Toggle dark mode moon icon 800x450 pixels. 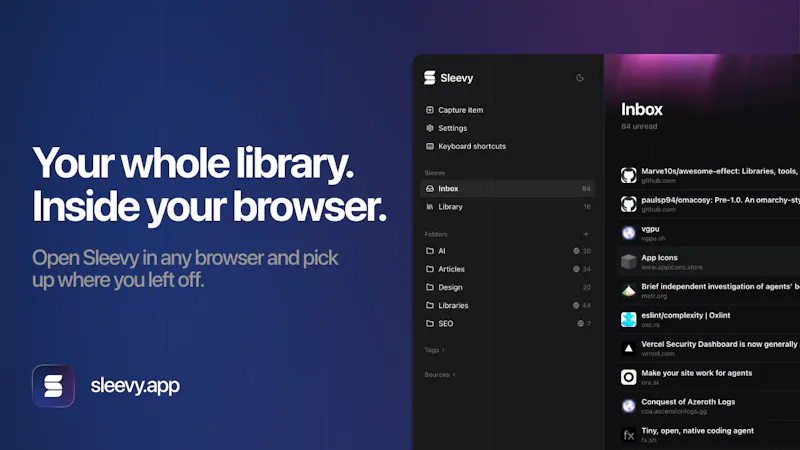click(x=580, y=78)
